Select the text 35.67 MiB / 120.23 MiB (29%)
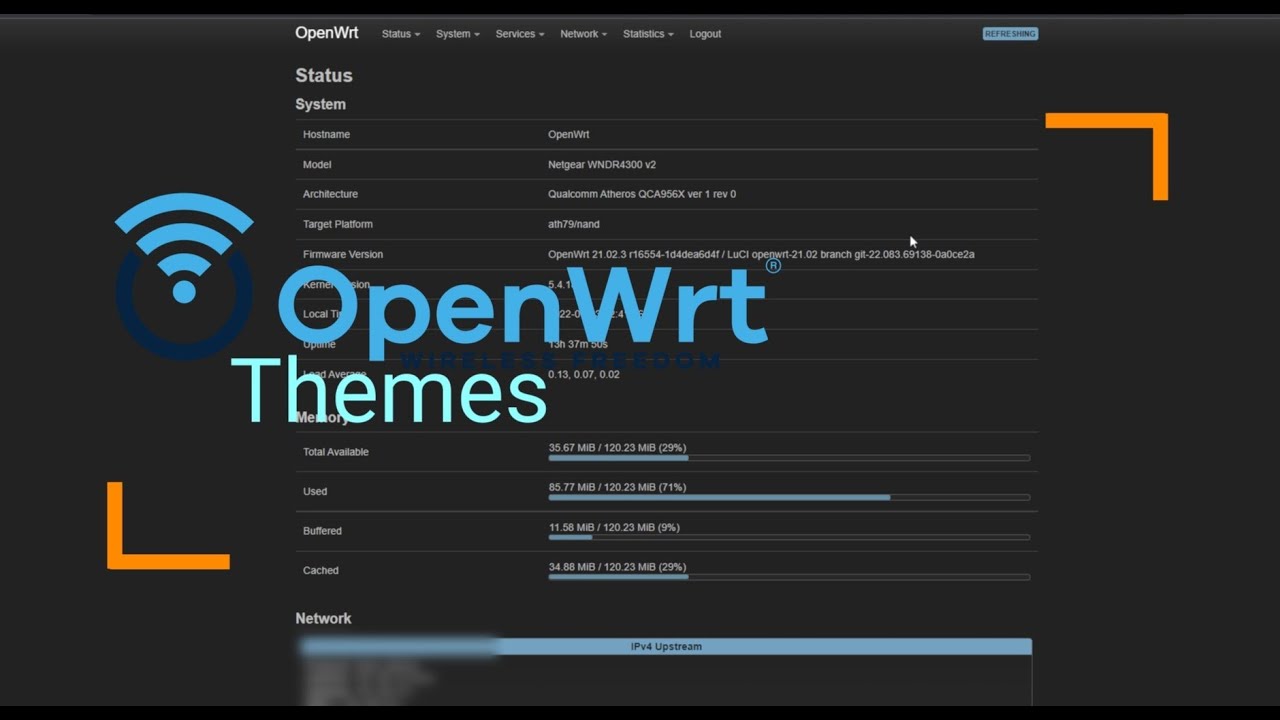Viewport: 1280px width, 720px height. click(x=617, y=447)
